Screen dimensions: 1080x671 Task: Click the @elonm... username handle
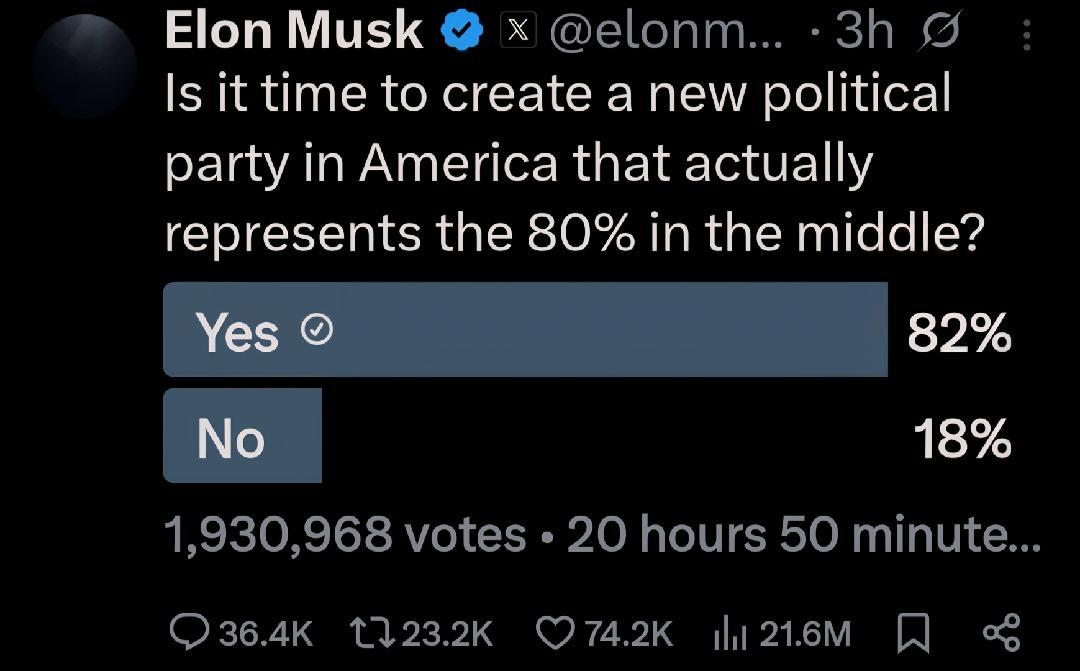[x=668, y=32]
